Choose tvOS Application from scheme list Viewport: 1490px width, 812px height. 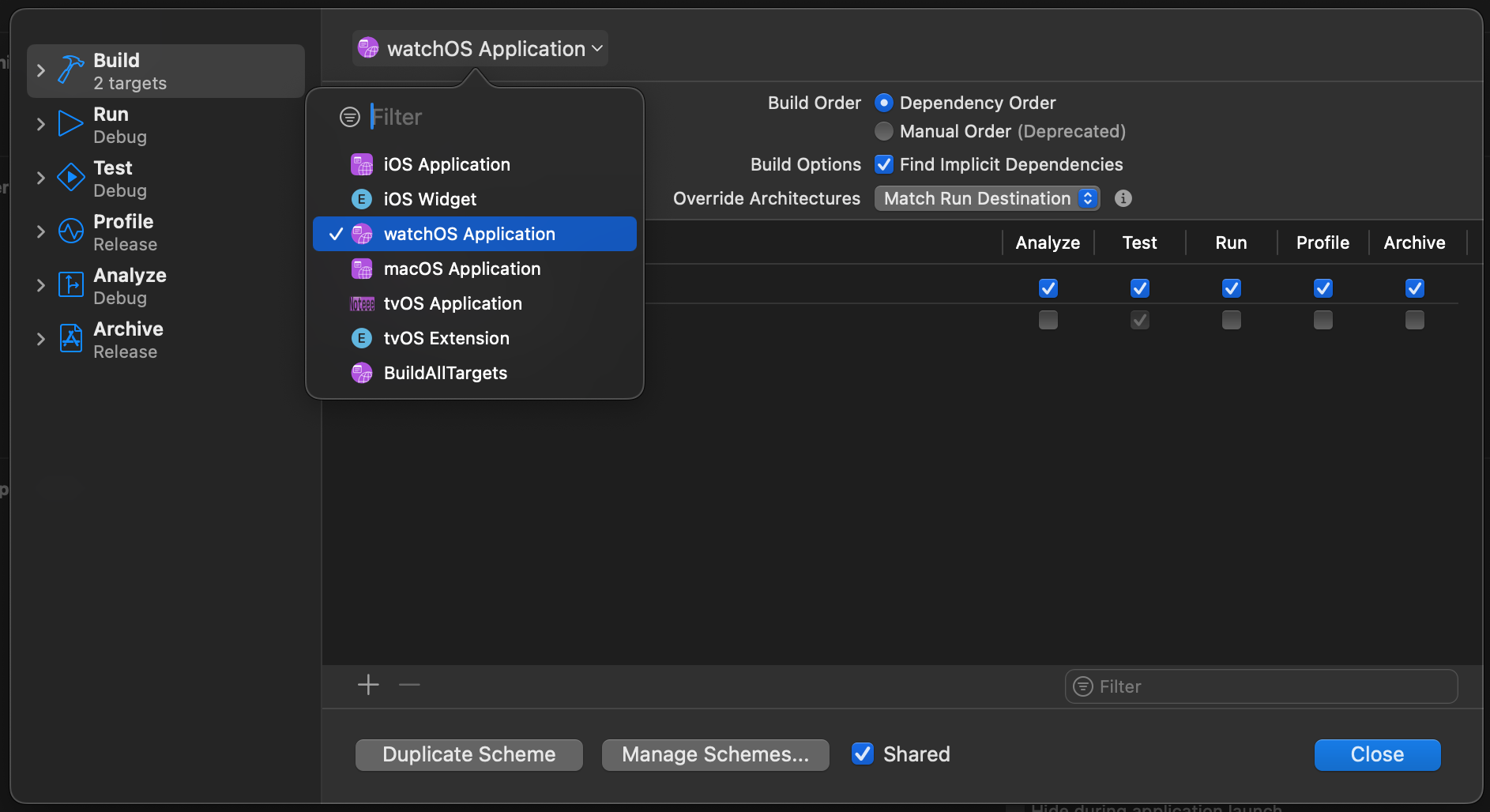pyautogui.click(x=474, y=303)
